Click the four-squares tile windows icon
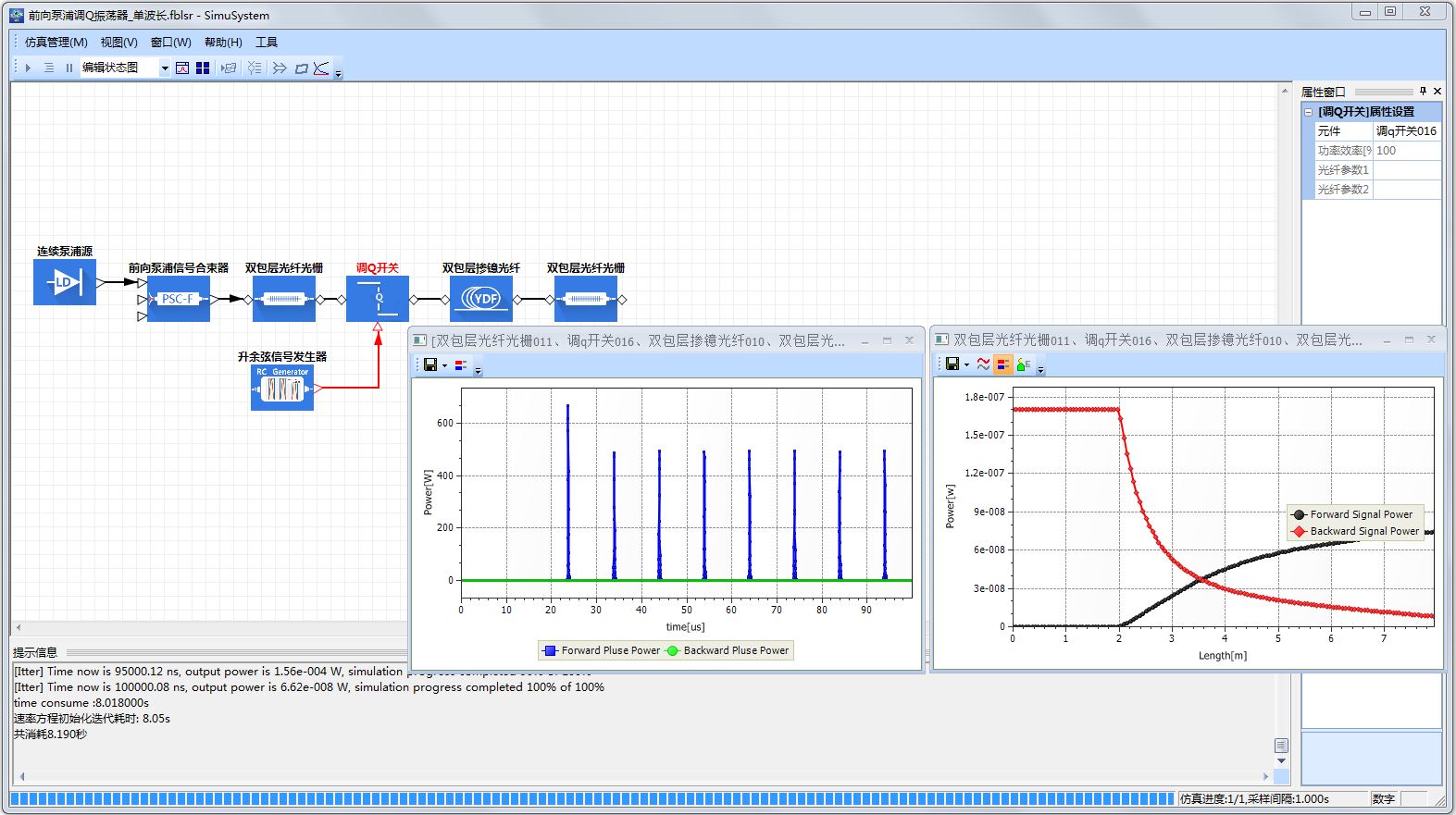Viewport: 1456px width, 815px height. (x=203, y=68)
